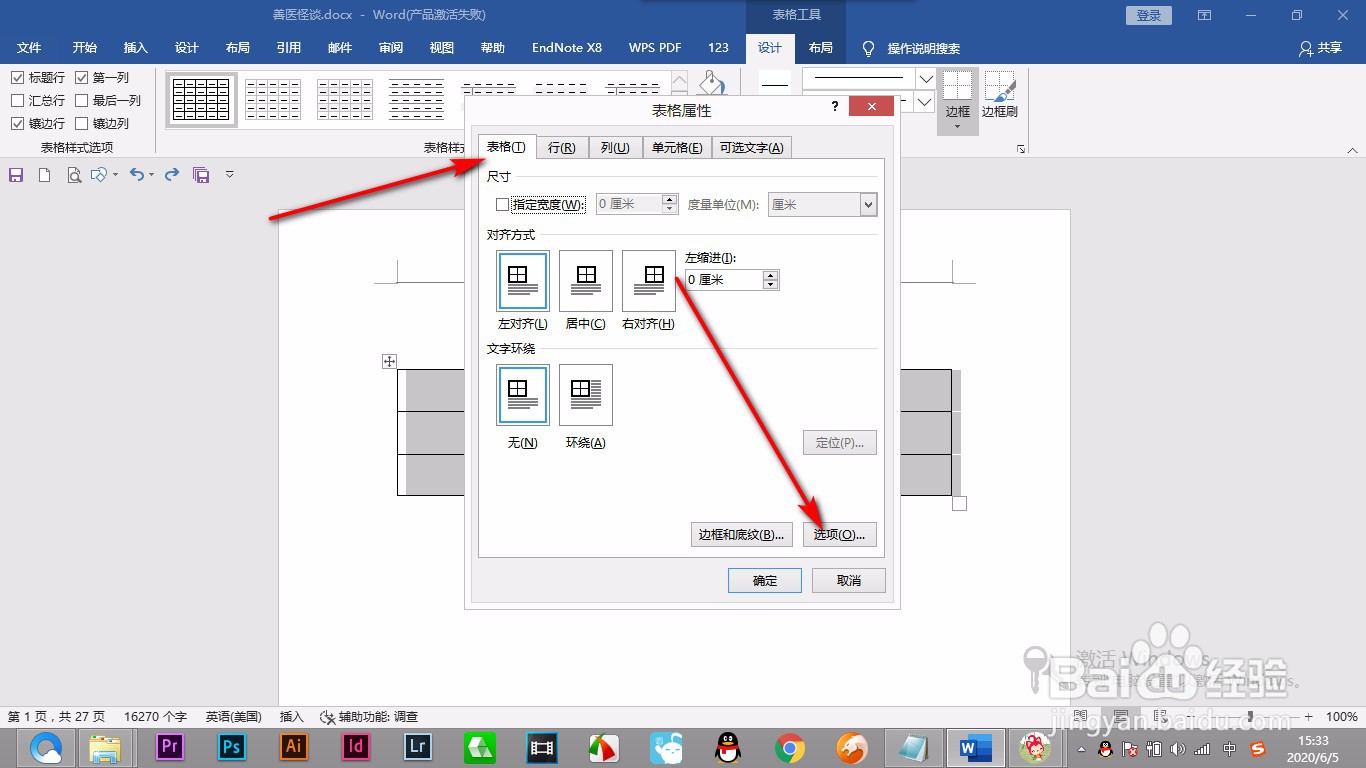Open Lightroom from taskbar
The image size is (1366, 768).
(418, 747)
